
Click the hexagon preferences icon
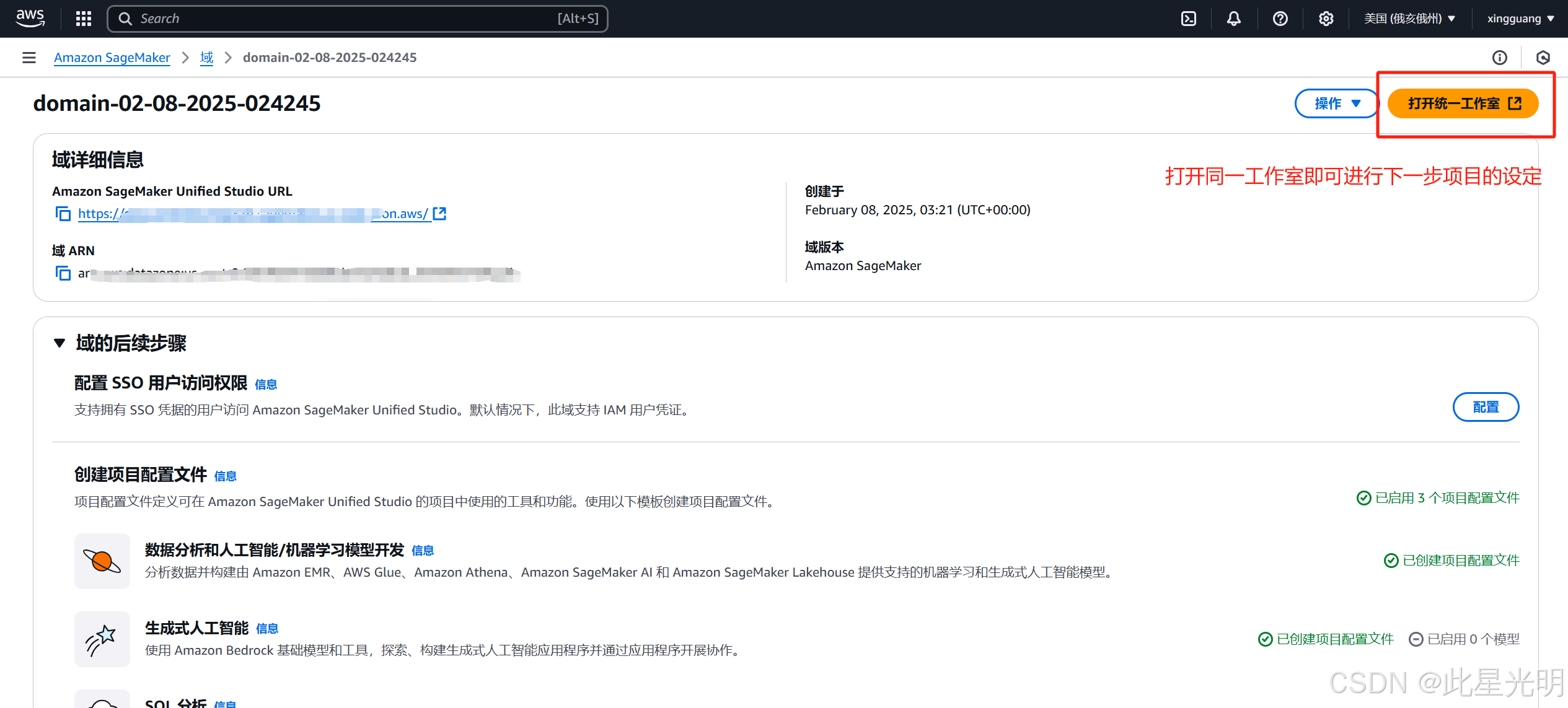click(1543, 58)
